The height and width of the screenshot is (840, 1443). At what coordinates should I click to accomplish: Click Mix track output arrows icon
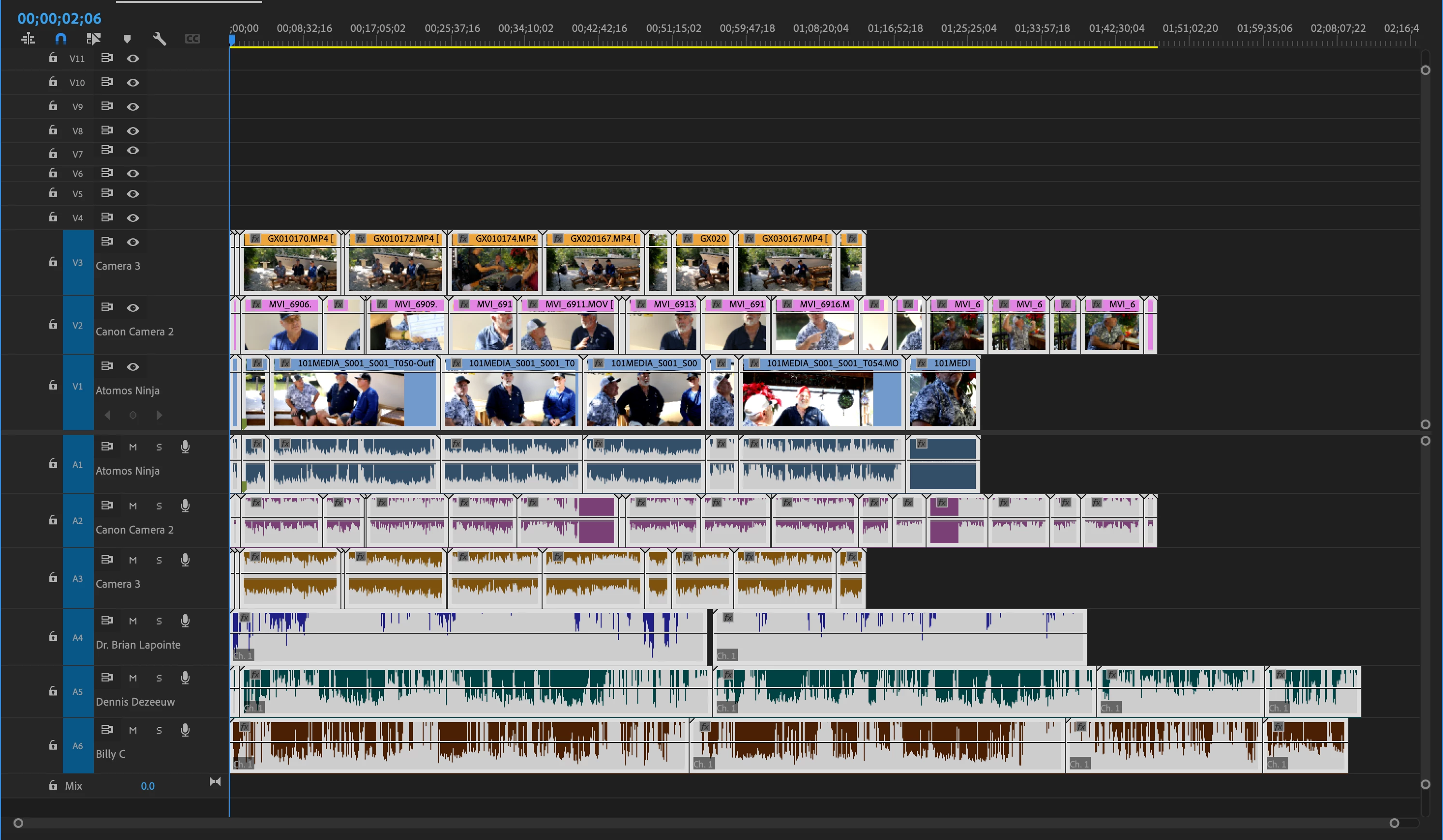pyautogui.click(x=215, y=782)
